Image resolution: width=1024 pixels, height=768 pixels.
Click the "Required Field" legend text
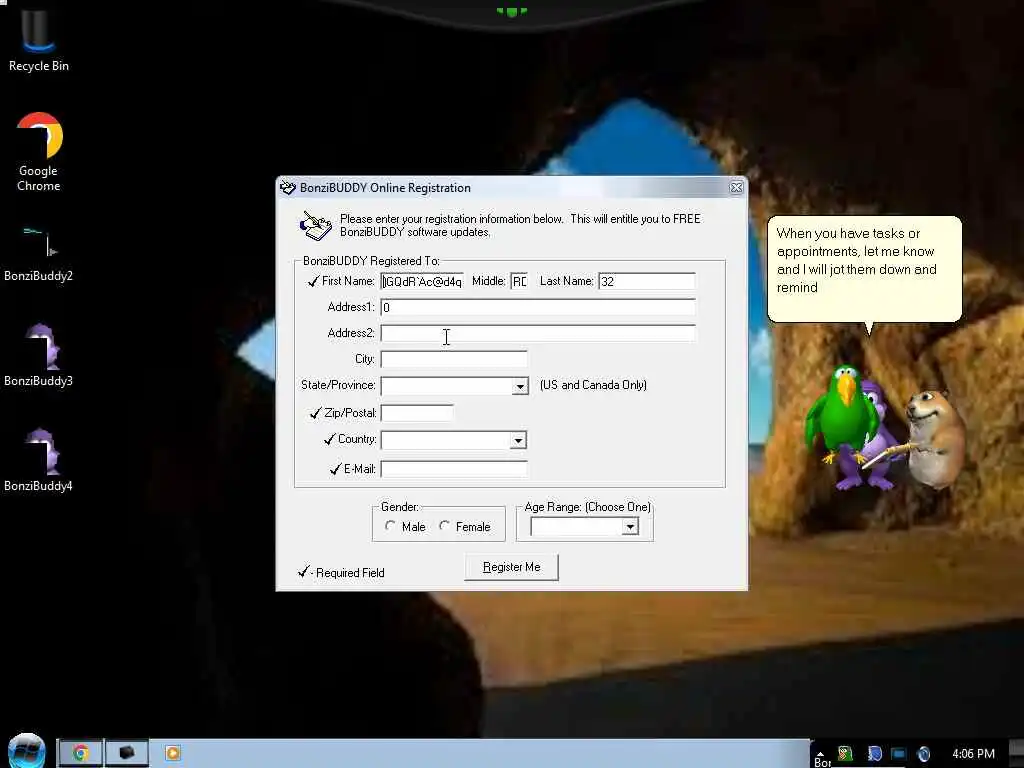point(350,573)
